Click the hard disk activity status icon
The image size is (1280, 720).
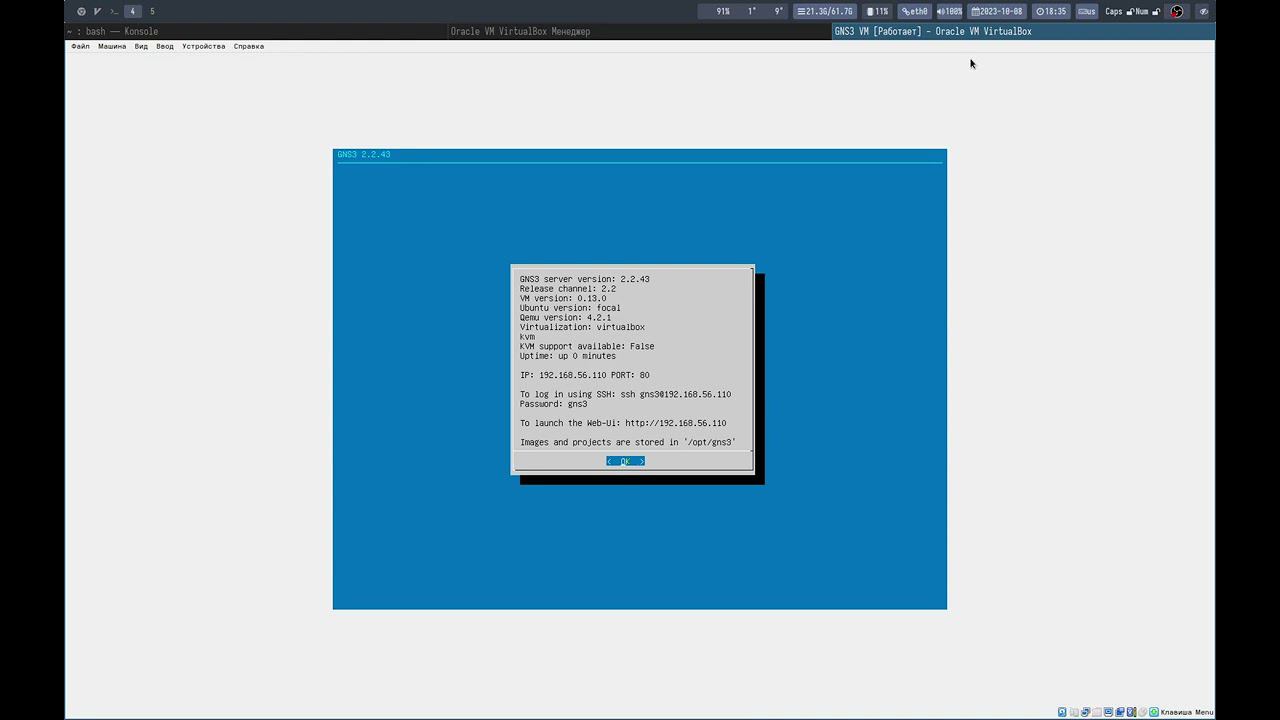click(x=1062, y=712)
